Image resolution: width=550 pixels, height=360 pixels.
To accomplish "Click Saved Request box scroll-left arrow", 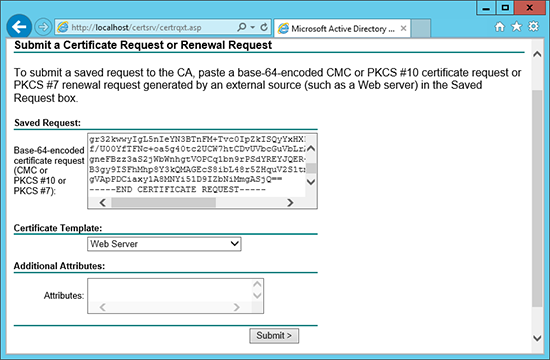I will (x=102, y=202).
